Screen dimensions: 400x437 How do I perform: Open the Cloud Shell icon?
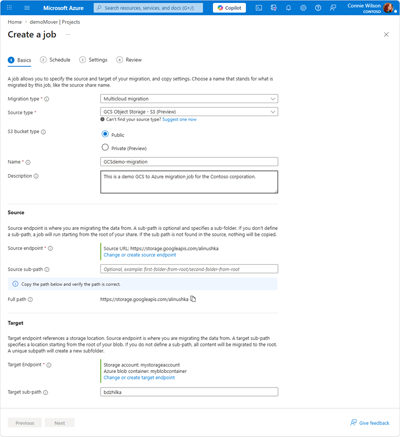(259, 8)
